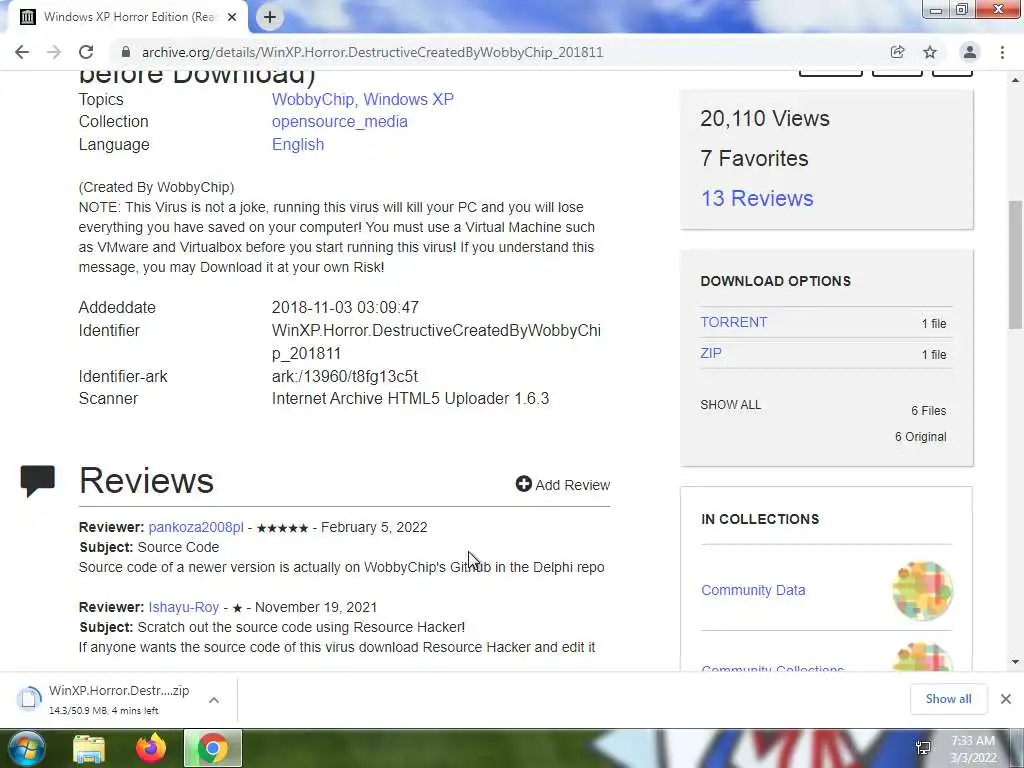The height and width of the screenshot is (768, 1024).
Task: Launch Firefox from the taskbar
Action: (x=151, y=748)
